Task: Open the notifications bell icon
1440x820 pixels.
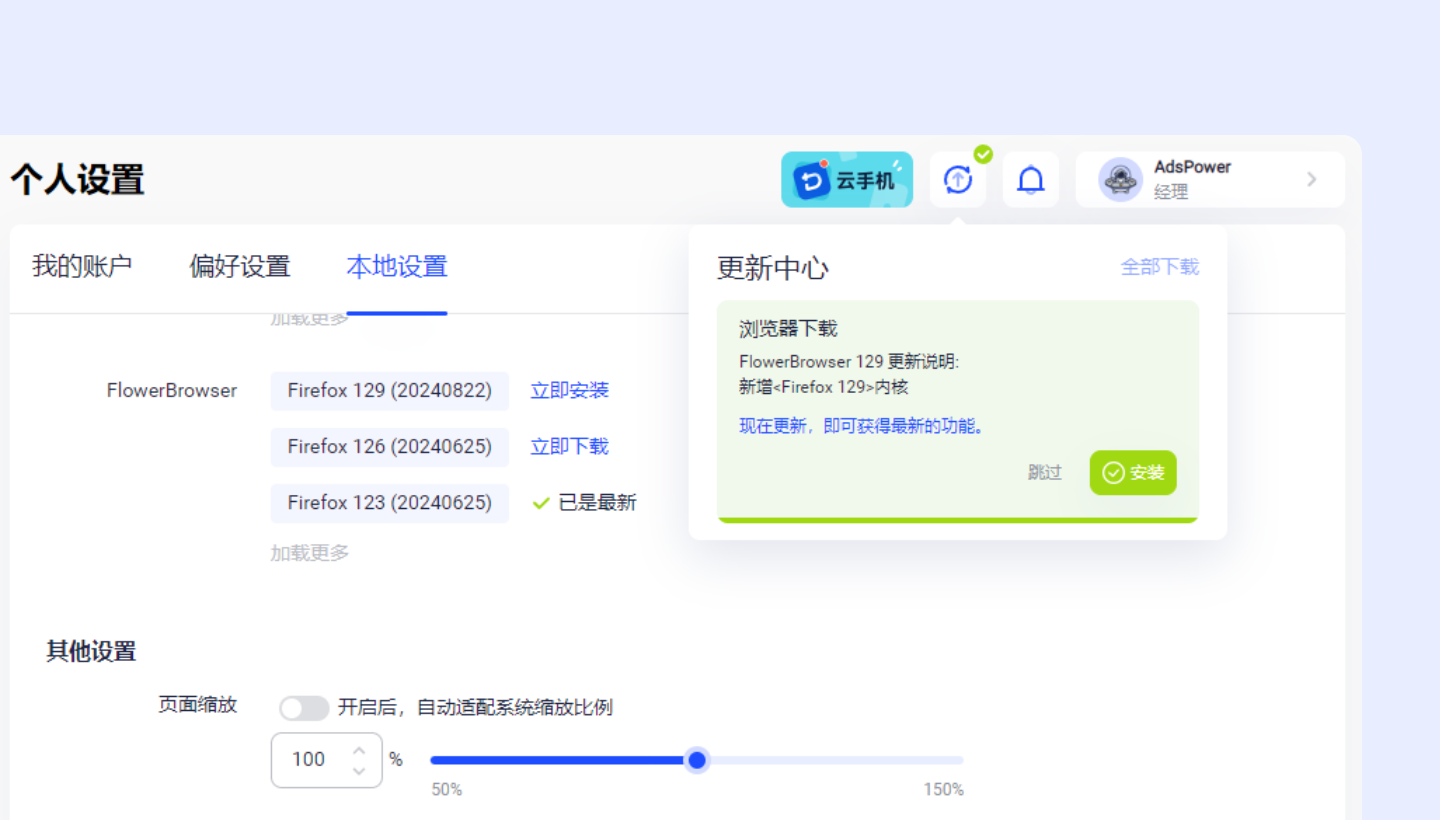Action: click(x=1031, y=180)
